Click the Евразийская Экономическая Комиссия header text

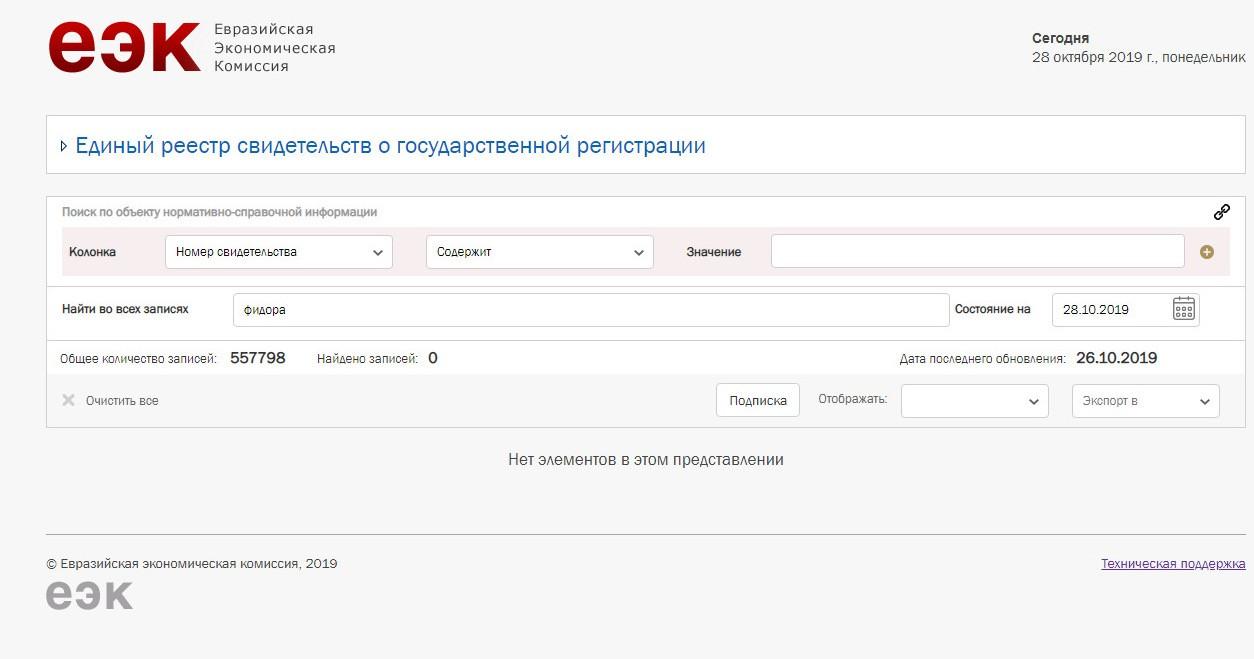pos(275,48)
